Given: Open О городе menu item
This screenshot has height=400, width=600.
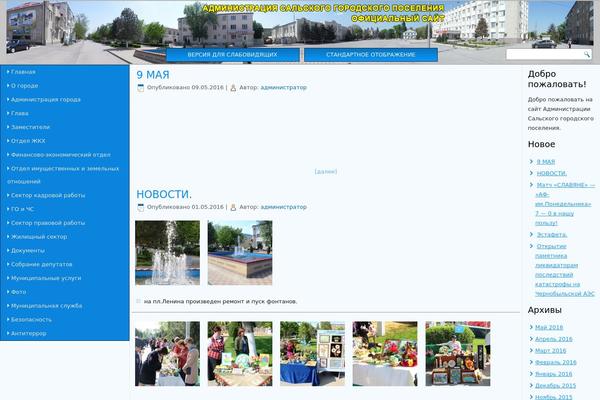Looking at the screenshot, I should click(24, 86).
